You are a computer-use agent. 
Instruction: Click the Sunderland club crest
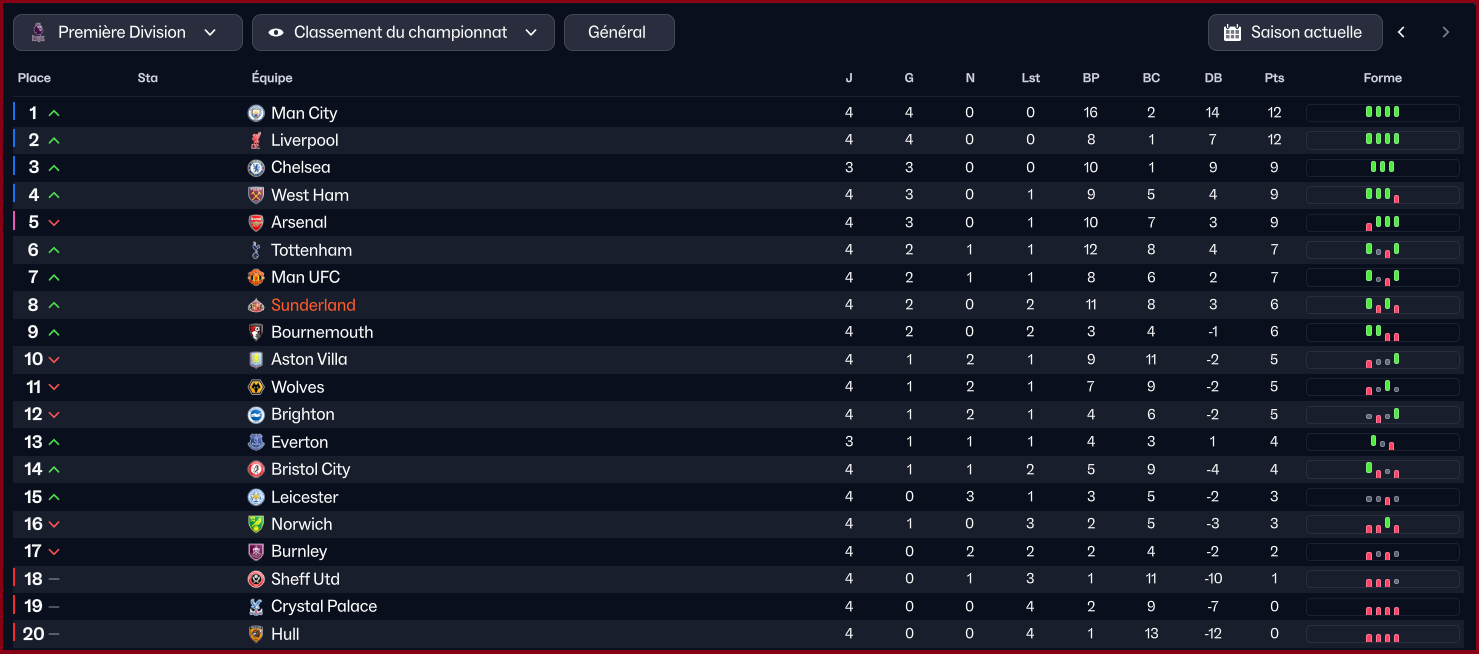pos(256,305)
